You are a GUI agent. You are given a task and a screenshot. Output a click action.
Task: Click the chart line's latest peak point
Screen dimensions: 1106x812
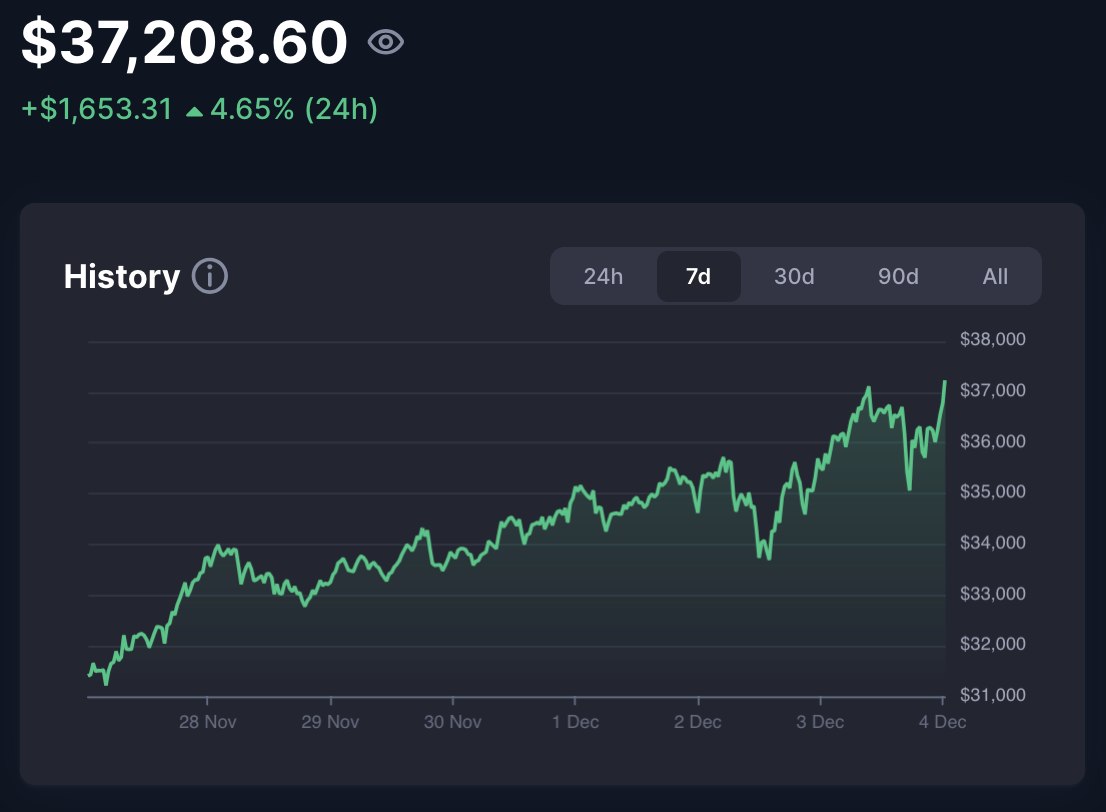tap(944, 382)
